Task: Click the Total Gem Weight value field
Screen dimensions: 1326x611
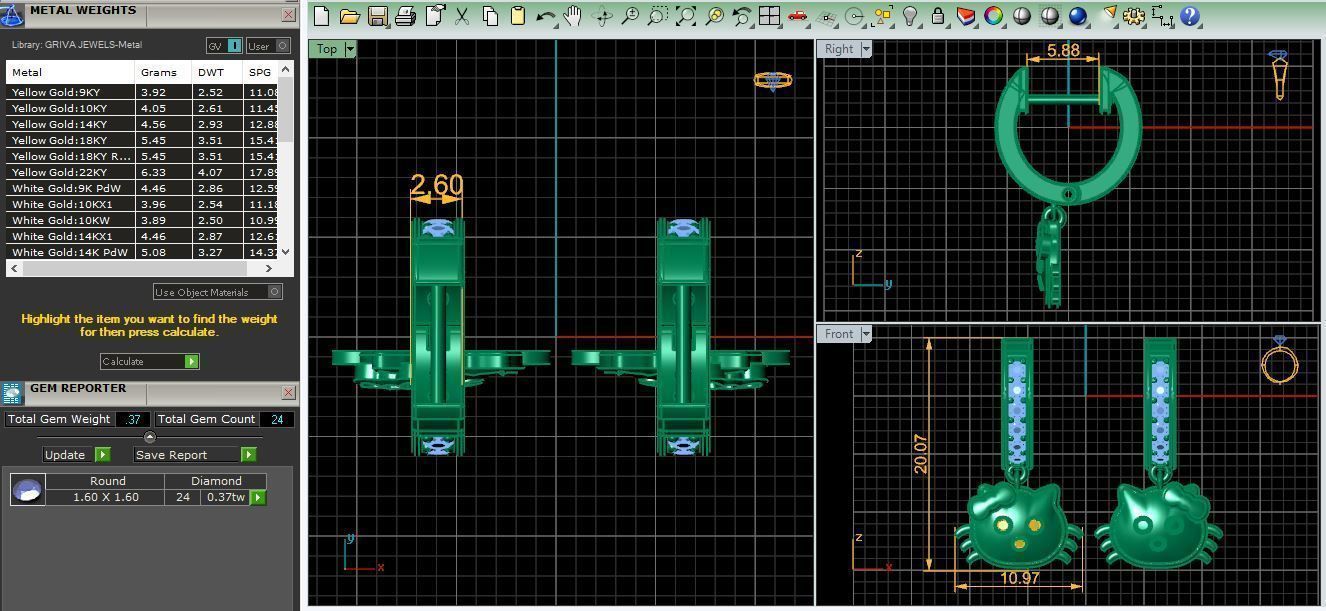Action: pyautogui.click(x=132, y=419)
